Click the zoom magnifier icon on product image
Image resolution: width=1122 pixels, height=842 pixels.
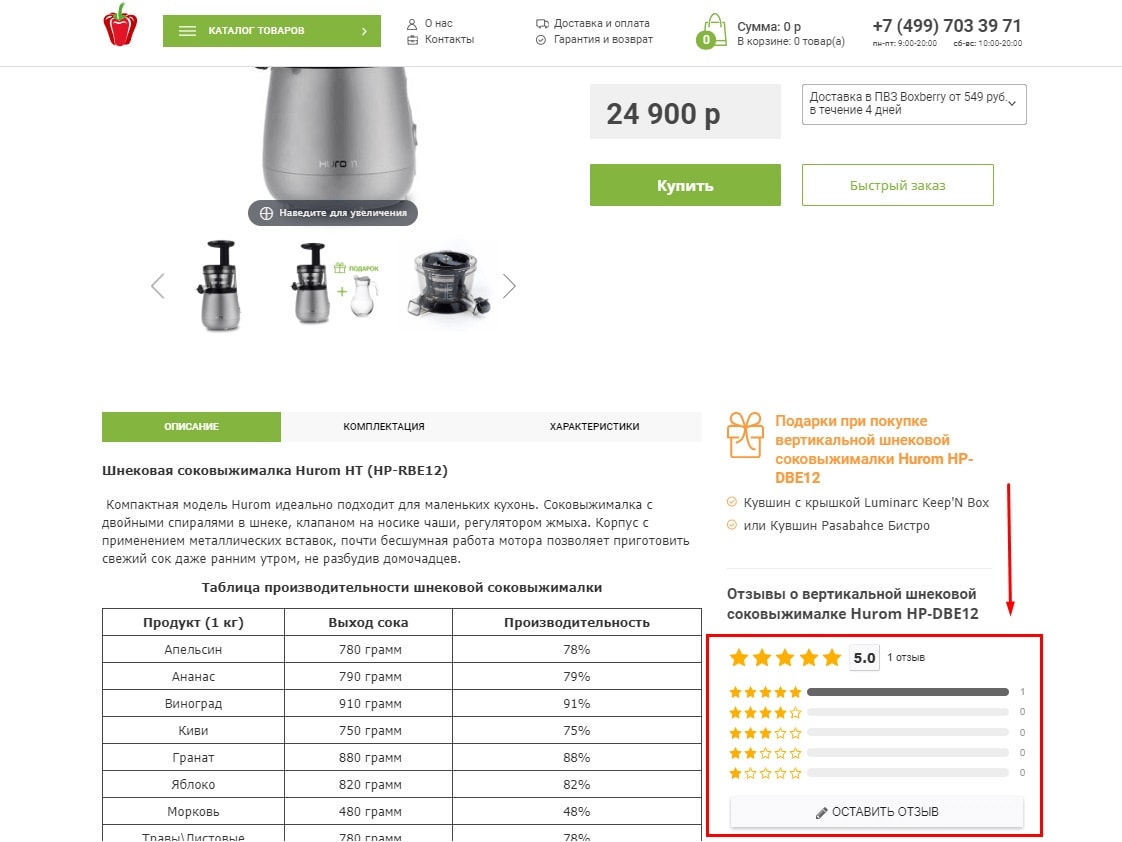pos(266,213)
